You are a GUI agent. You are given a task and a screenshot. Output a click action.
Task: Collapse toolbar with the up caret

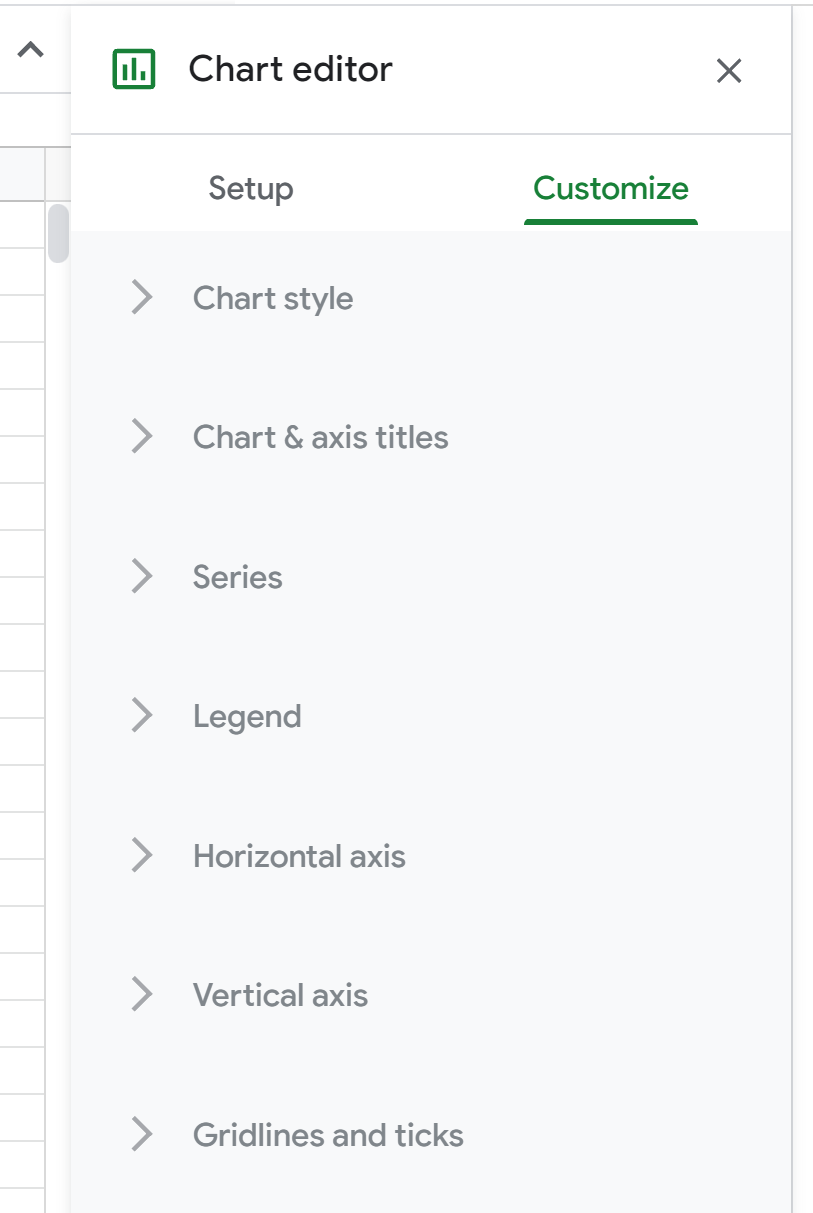tap(31, 50)
